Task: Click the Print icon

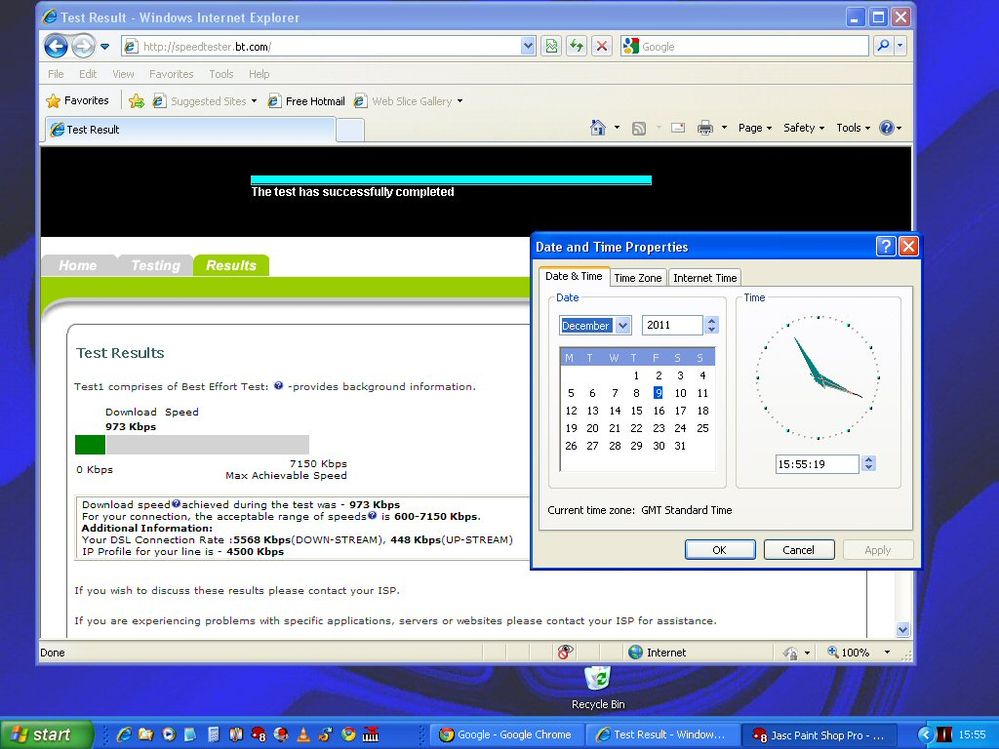Action: click(705, 128)
